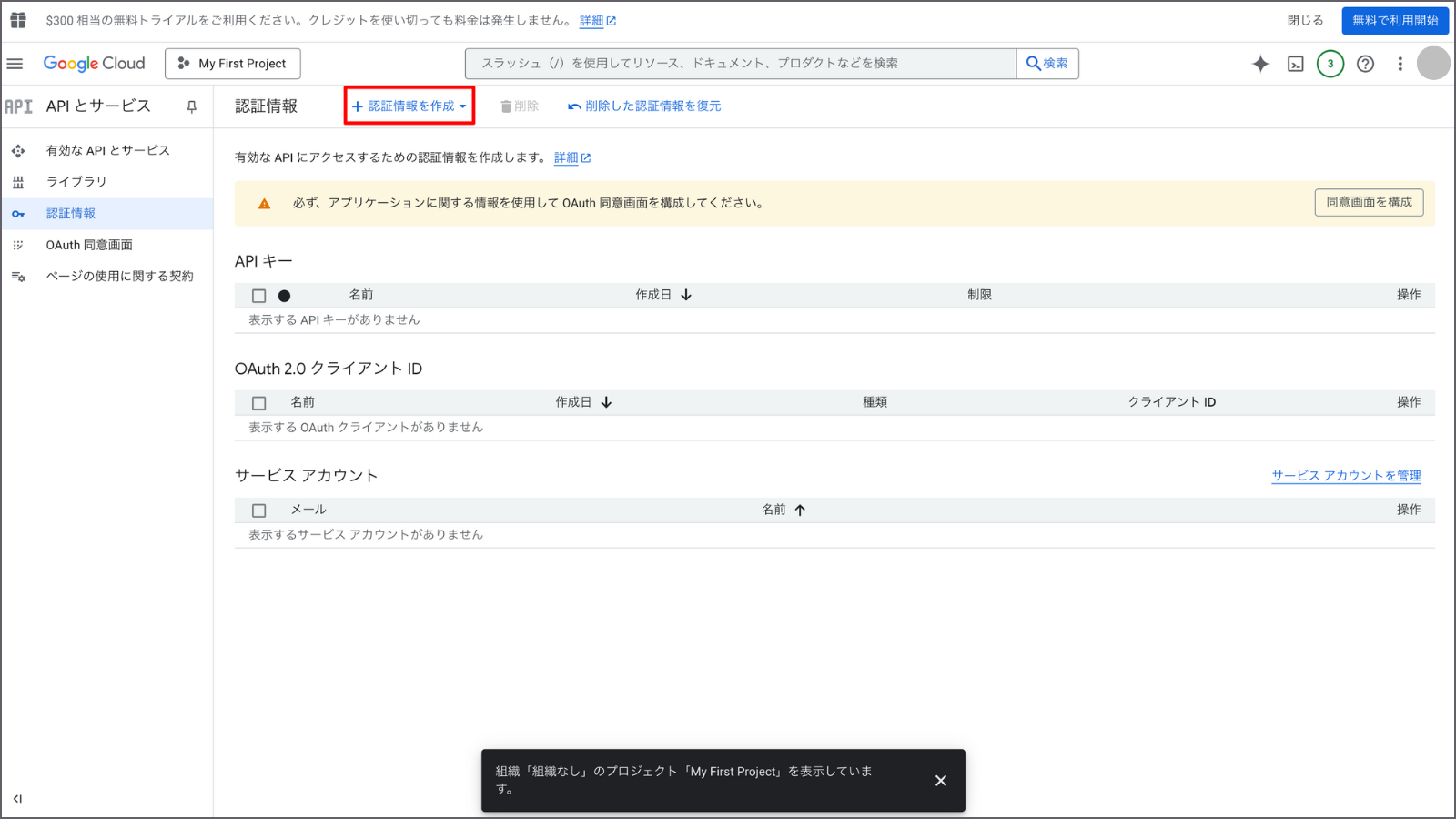Open notifications badge showing 3
This screenshot has width=1456, height=819.
coord(1330,64)
